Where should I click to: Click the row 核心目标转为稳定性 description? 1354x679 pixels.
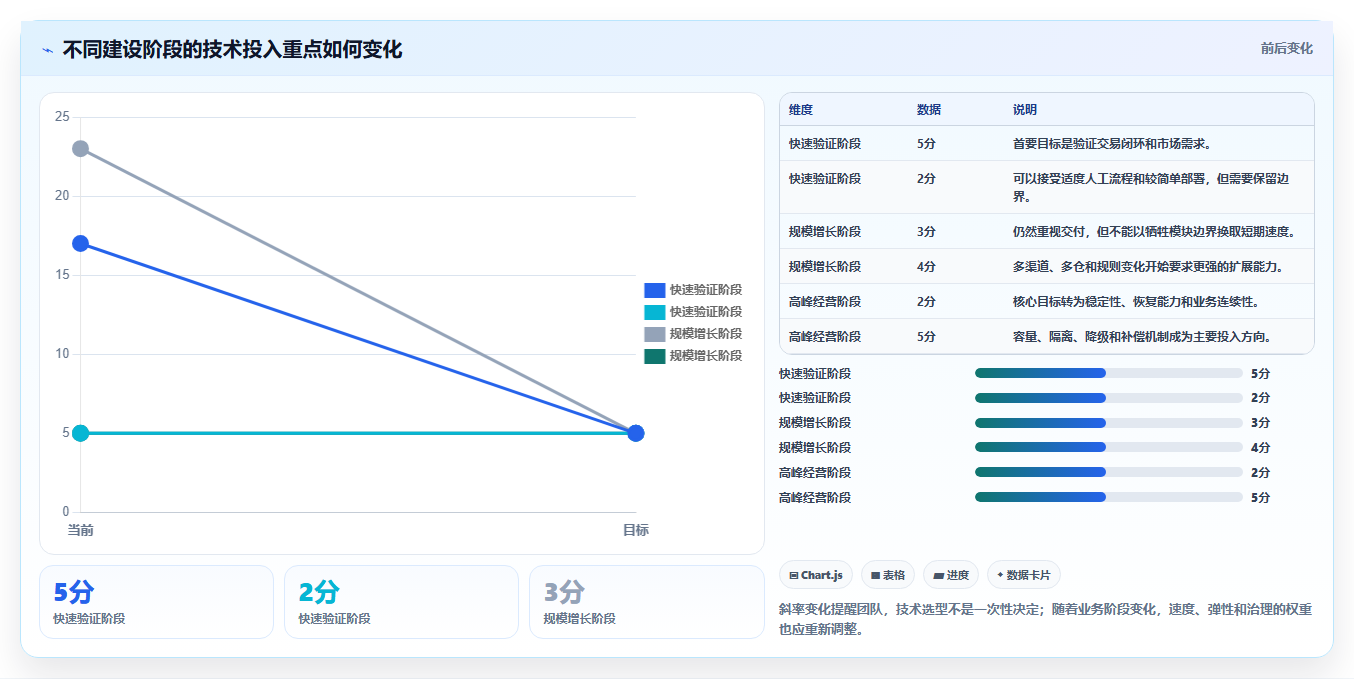point(1135,302)
